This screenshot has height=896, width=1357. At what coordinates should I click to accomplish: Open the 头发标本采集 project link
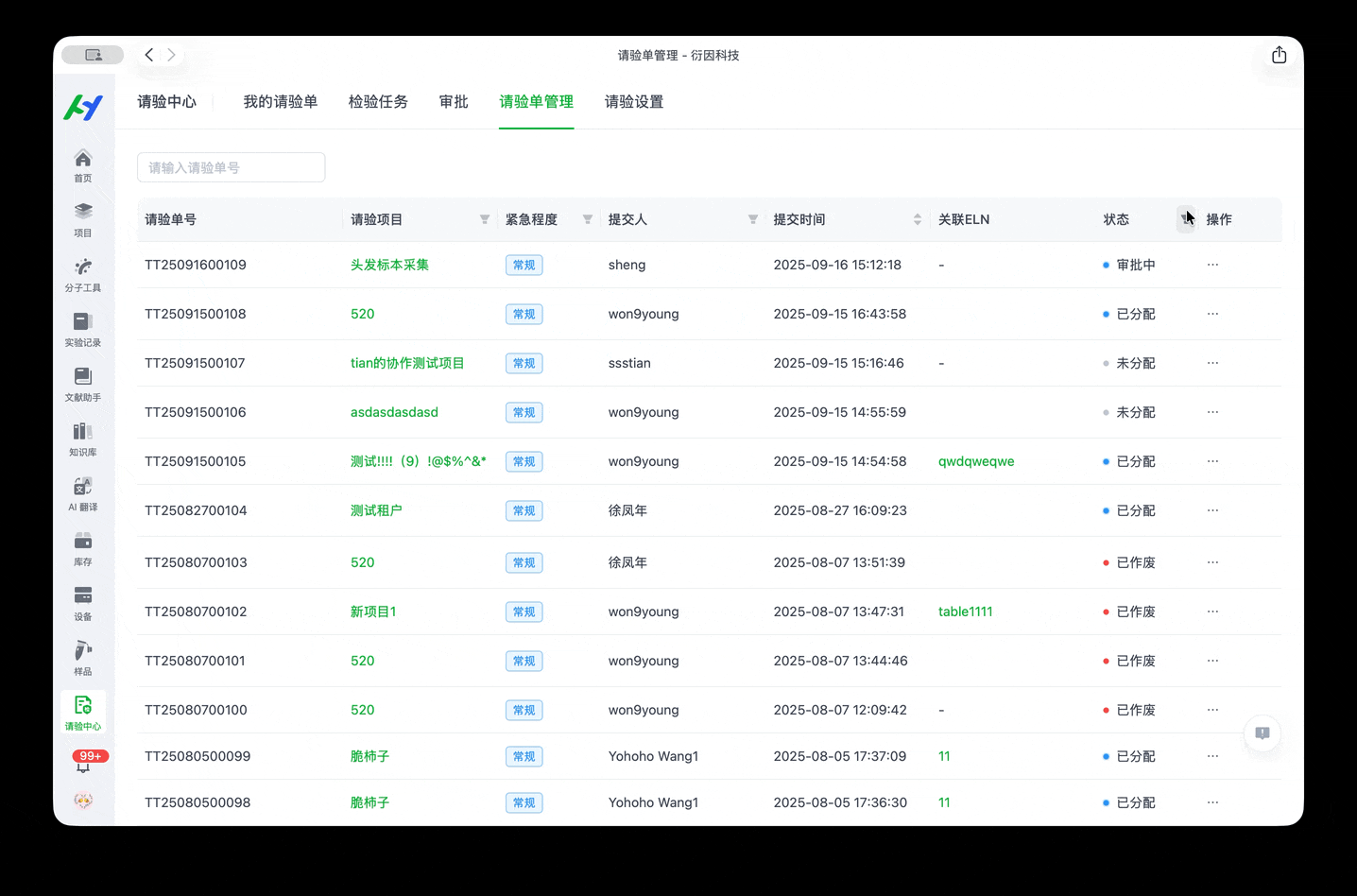click(389, 265)
